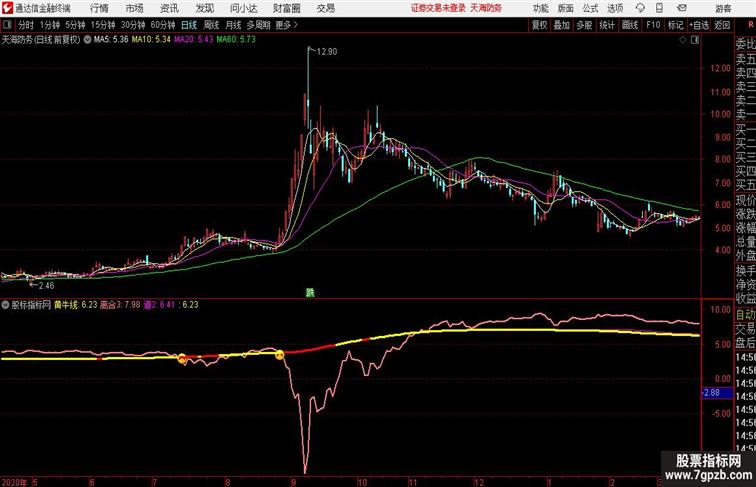Open the mail message icon

pyautogui.click(x=682, y=8)
